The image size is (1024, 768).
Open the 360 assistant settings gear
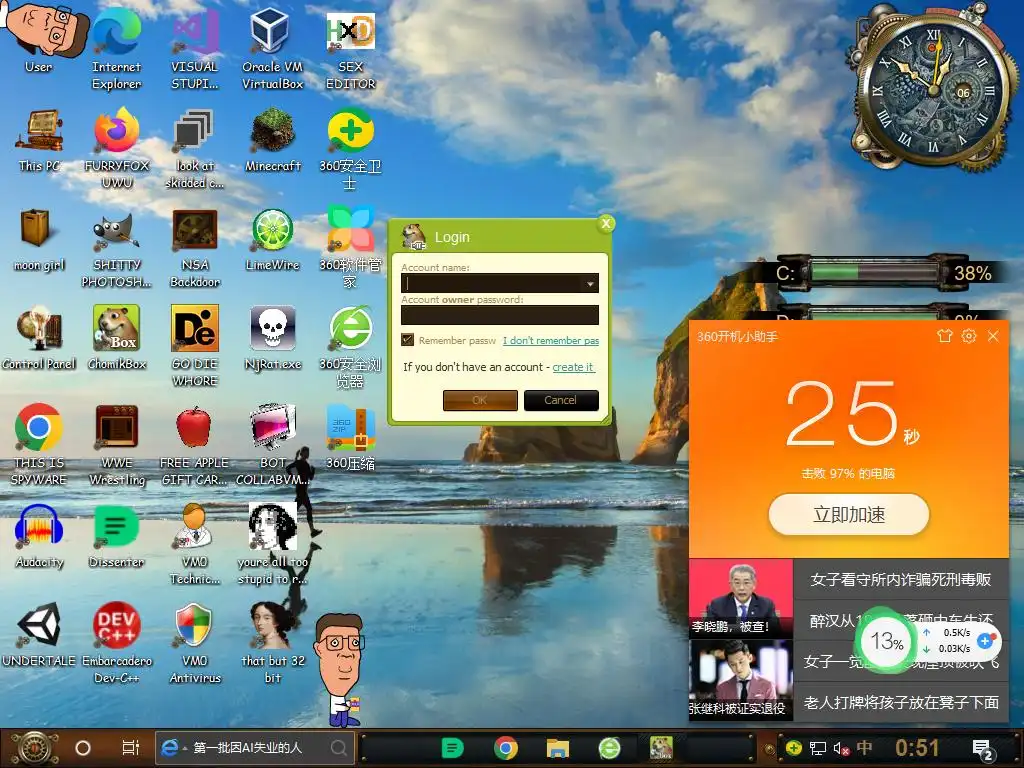click(x=968, y=336)
